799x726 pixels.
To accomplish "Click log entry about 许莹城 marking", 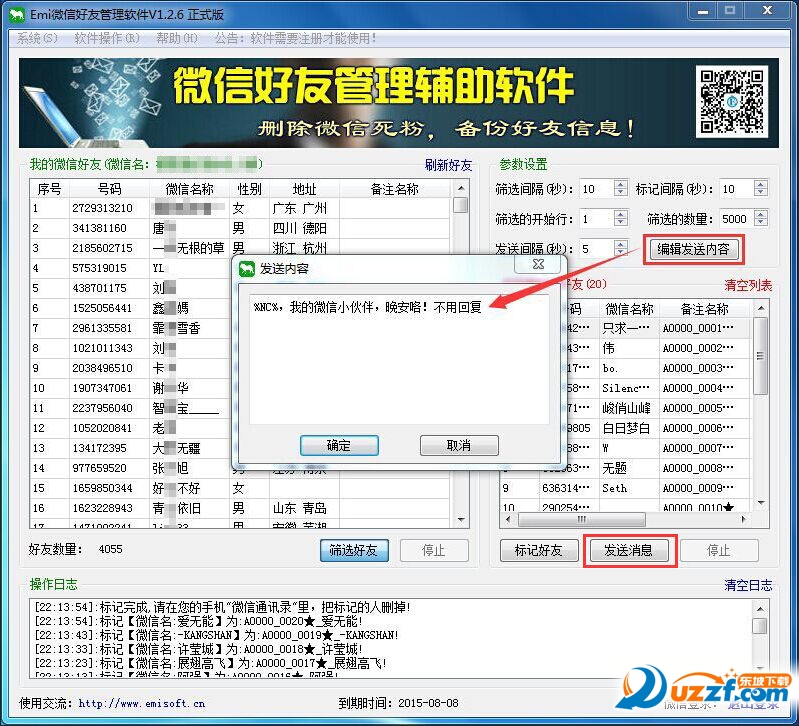I will [199, 649].
